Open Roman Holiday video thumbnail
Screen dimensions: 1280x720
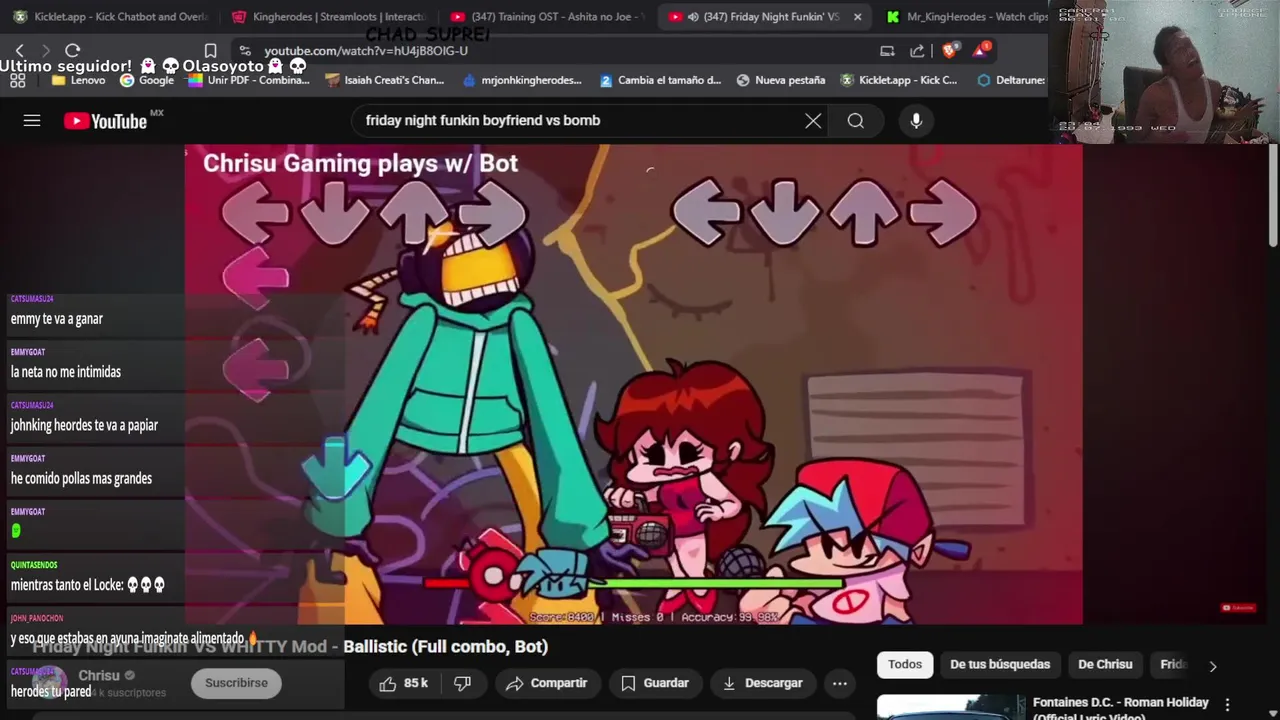click(951, 707)
